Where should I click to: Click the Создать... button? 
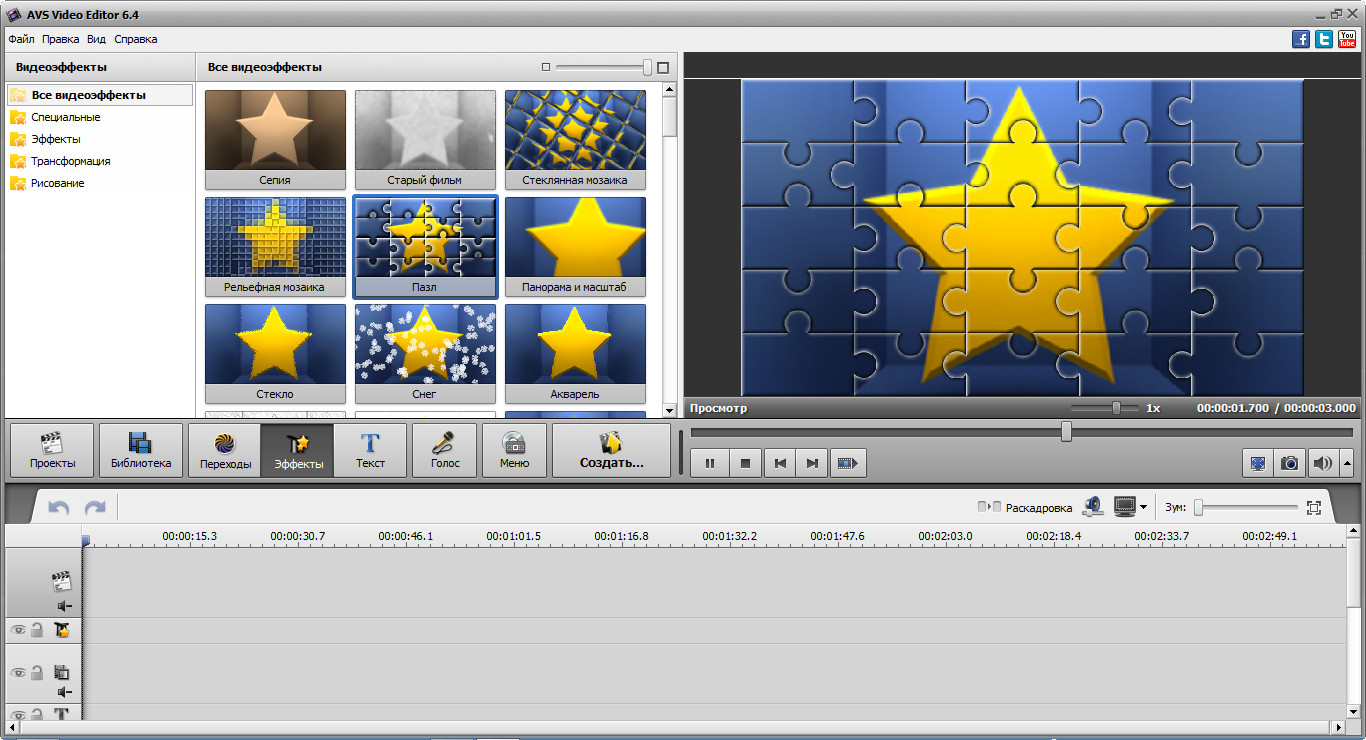tap(611, 451)
